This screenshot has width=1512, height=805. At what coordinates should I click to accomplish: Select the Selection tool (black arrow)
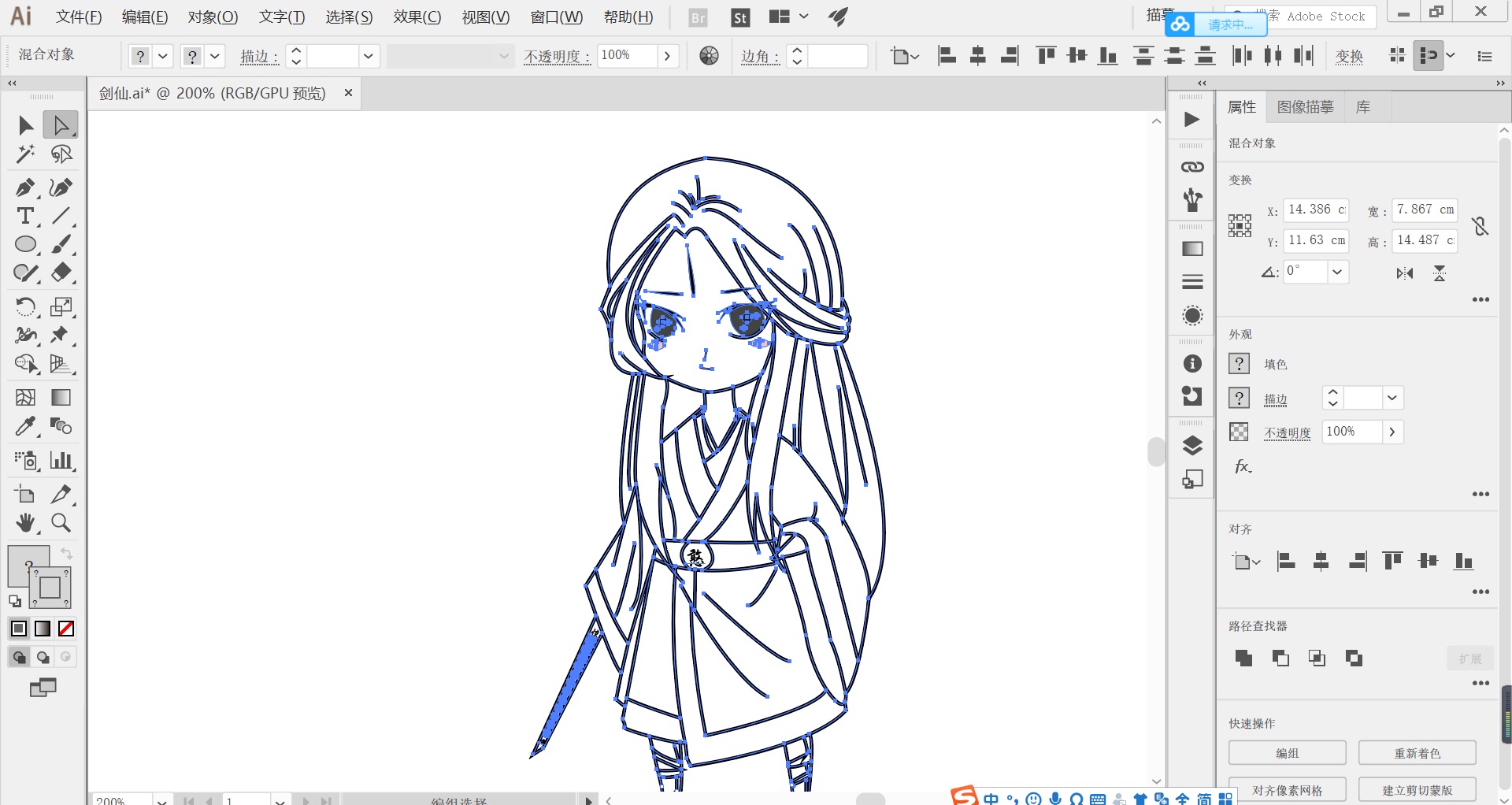click(25, 125)
